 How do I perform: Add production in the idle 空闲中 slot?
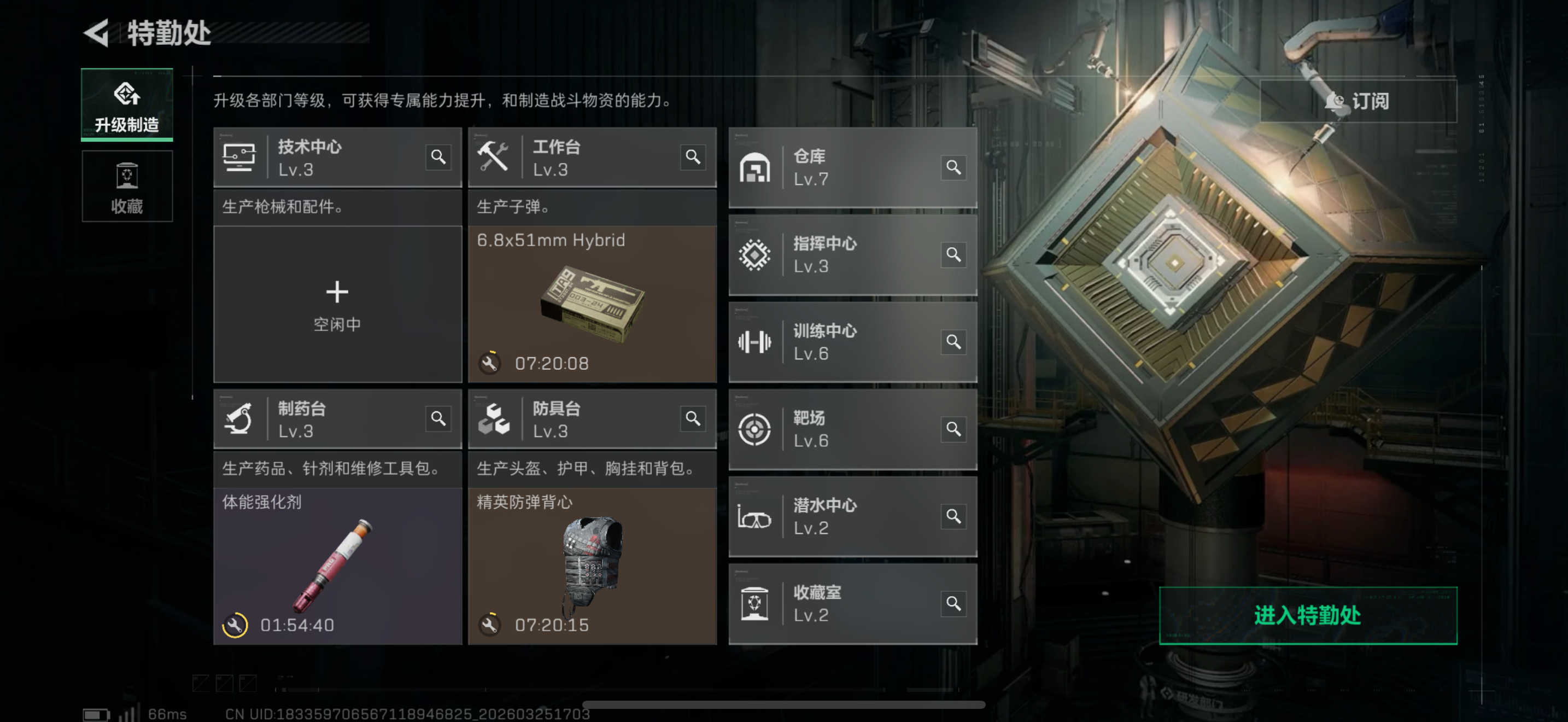click(x=338, y=304)
